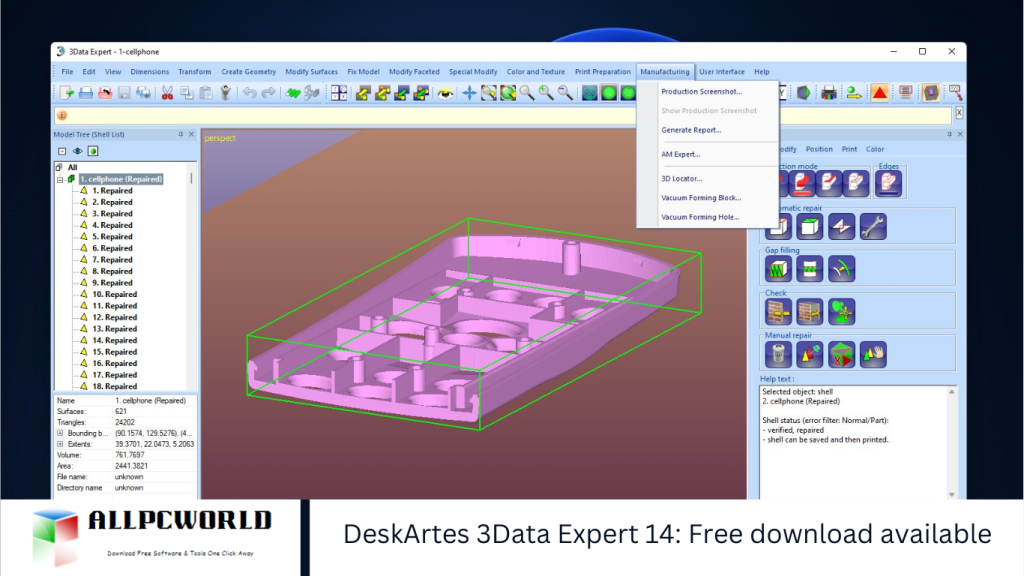Click the import/new file toolbar icon
Screen dimensions: 1024x576
(67, 93)
